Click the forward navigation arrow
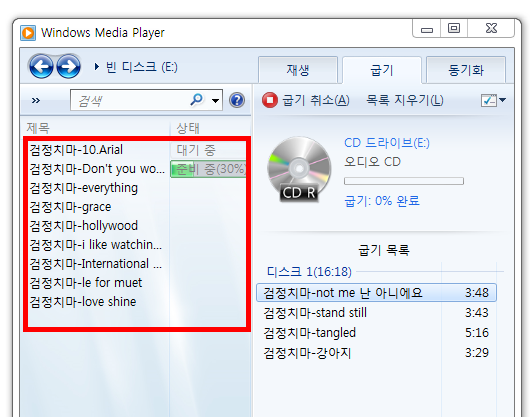530x417 pixels. (69, 67)
